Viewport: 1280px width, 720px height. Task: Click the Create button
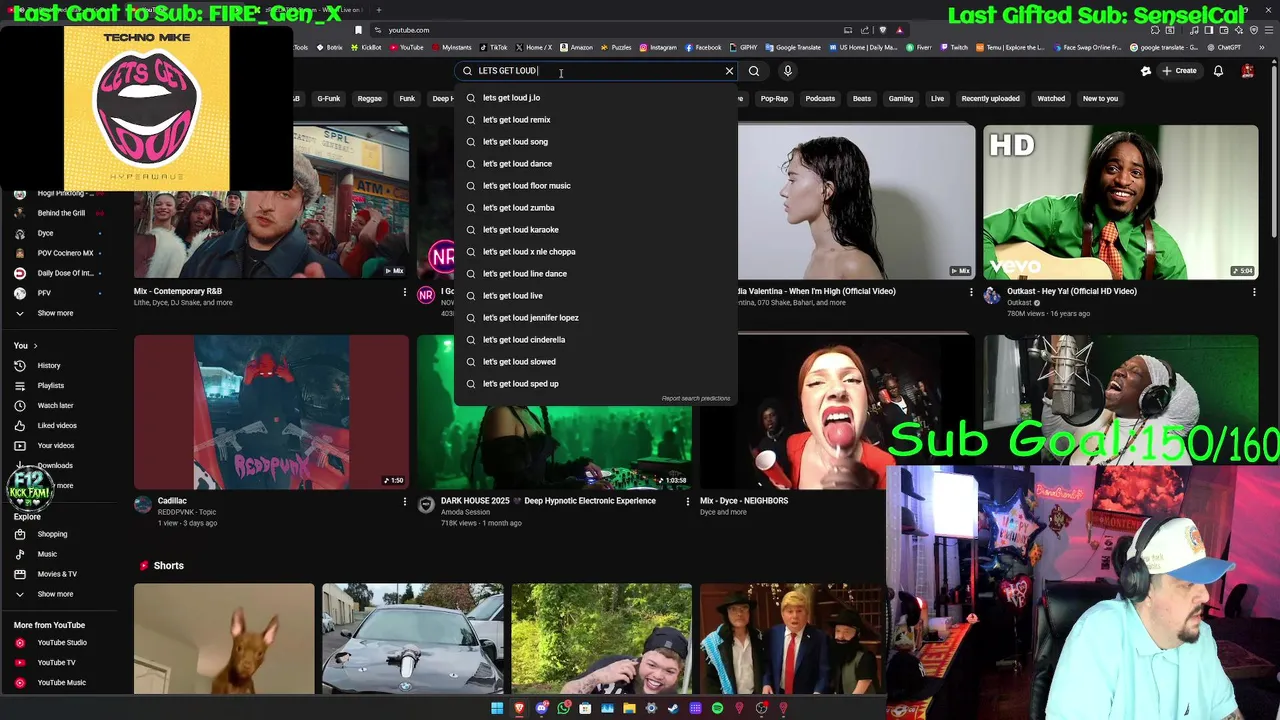coord(1179,71)
